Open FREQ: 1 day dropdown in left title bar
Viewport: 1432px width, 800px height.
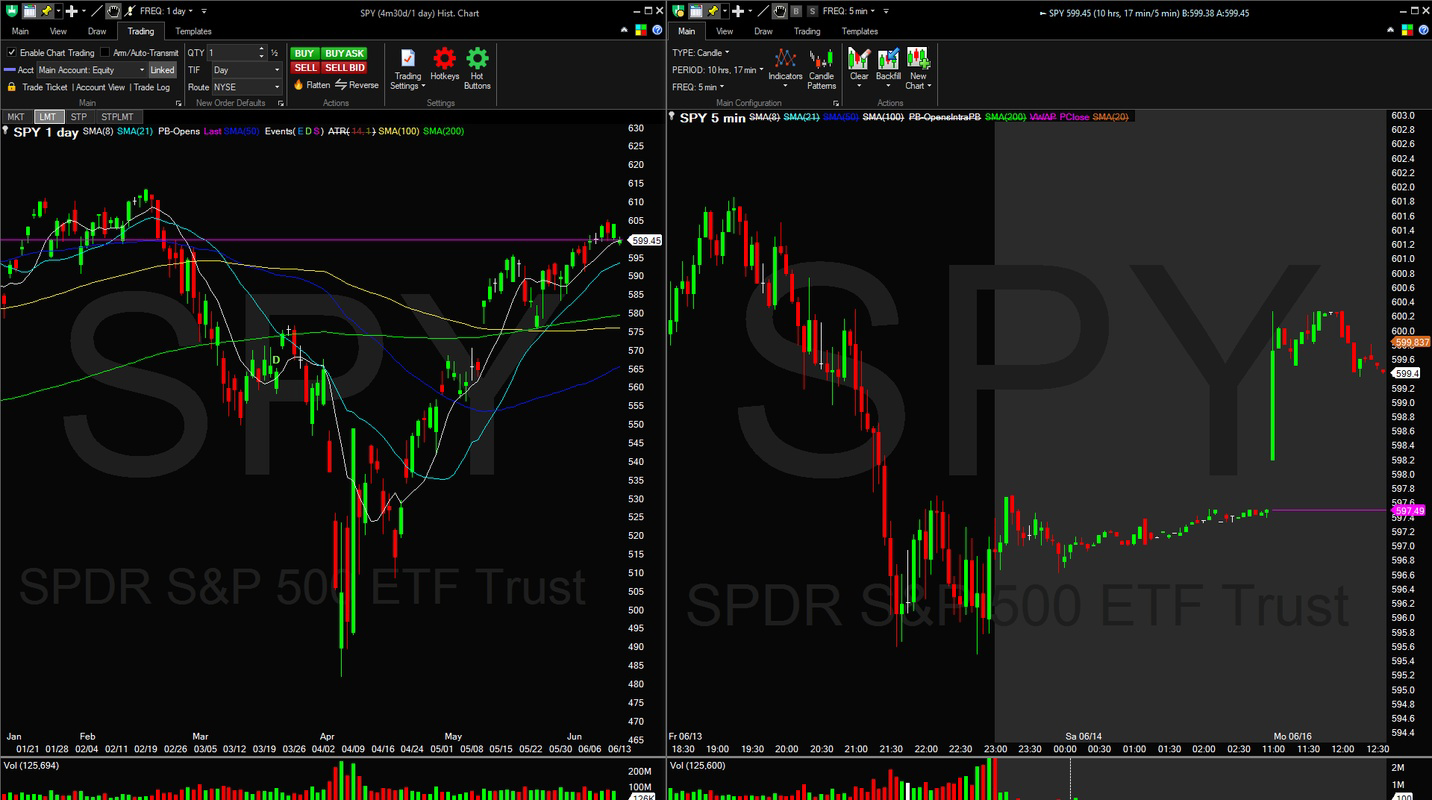point(168,11)
